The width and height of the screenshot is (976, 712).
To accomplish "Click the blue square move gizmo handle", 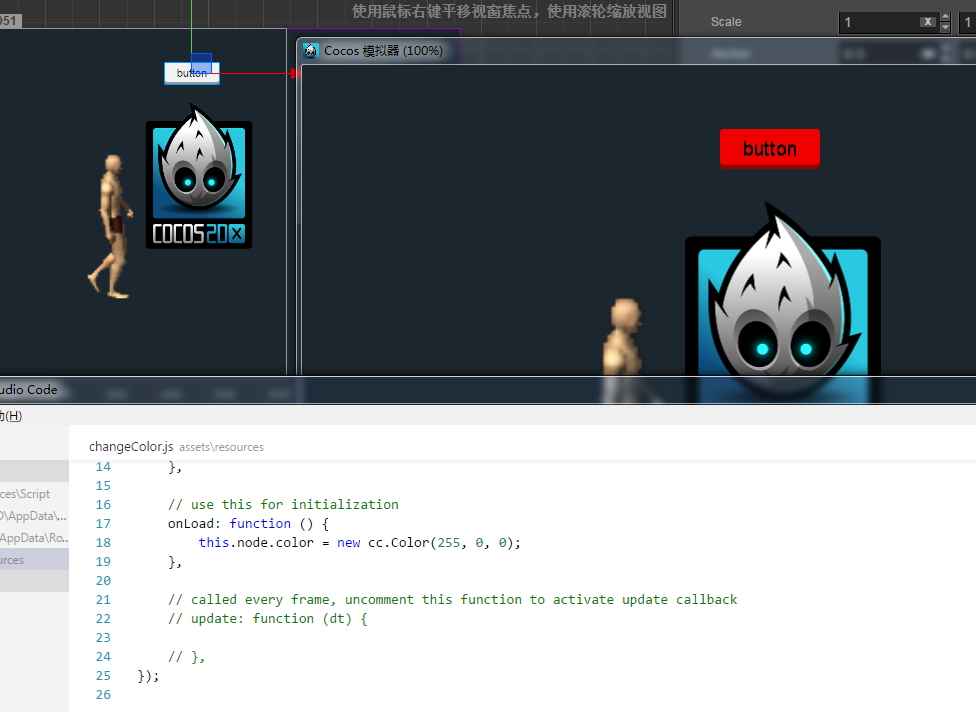I will coord(202,63).
